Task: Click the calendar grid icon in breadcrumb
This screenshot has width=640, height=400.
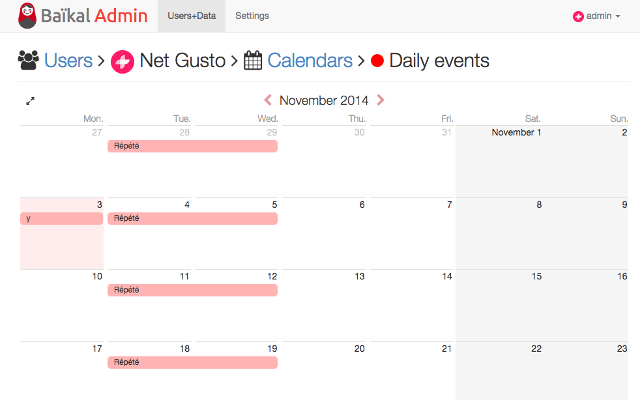Action: point(253,60)
